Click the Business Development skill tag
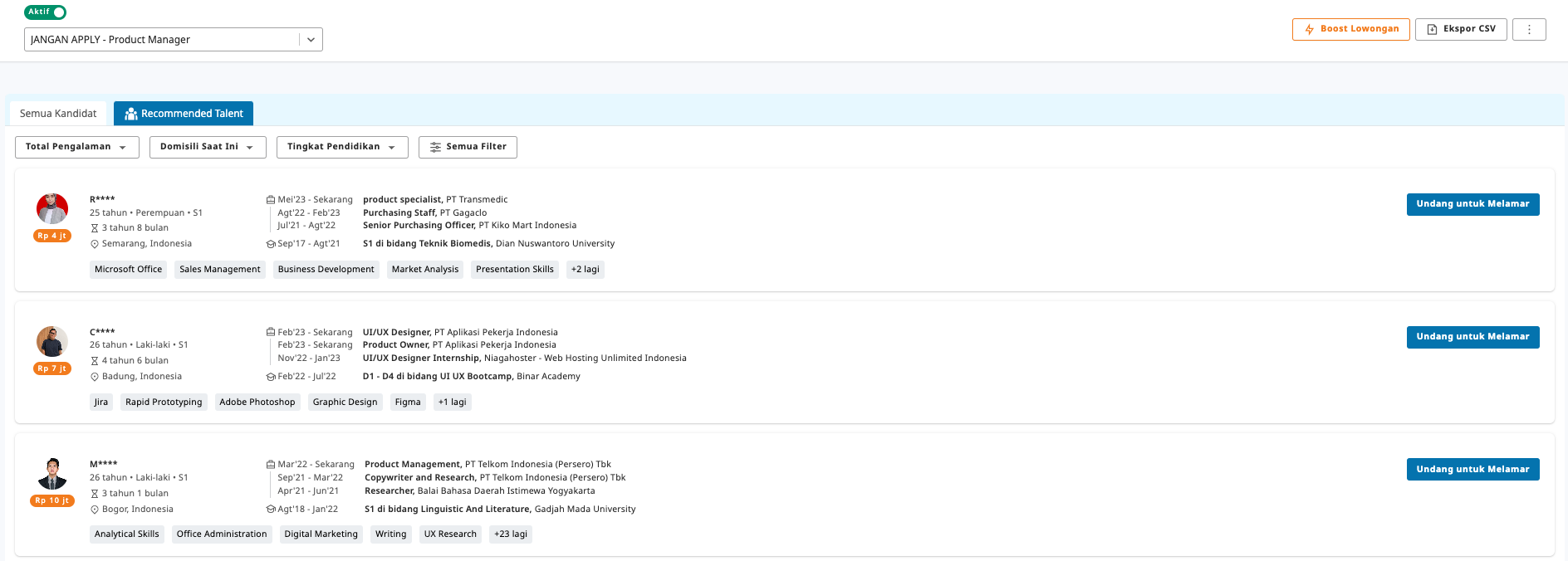The image size is (1568, 561). (x=326, y=270)
